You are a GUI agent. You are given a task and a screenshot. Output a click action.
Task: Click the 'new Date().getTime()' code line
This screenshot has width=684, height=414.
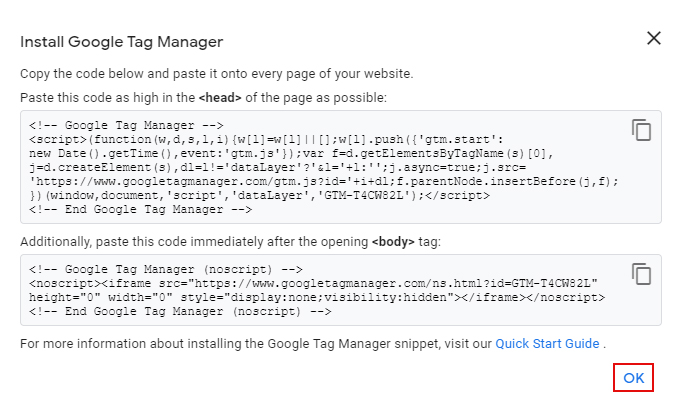tap(291, 154)
